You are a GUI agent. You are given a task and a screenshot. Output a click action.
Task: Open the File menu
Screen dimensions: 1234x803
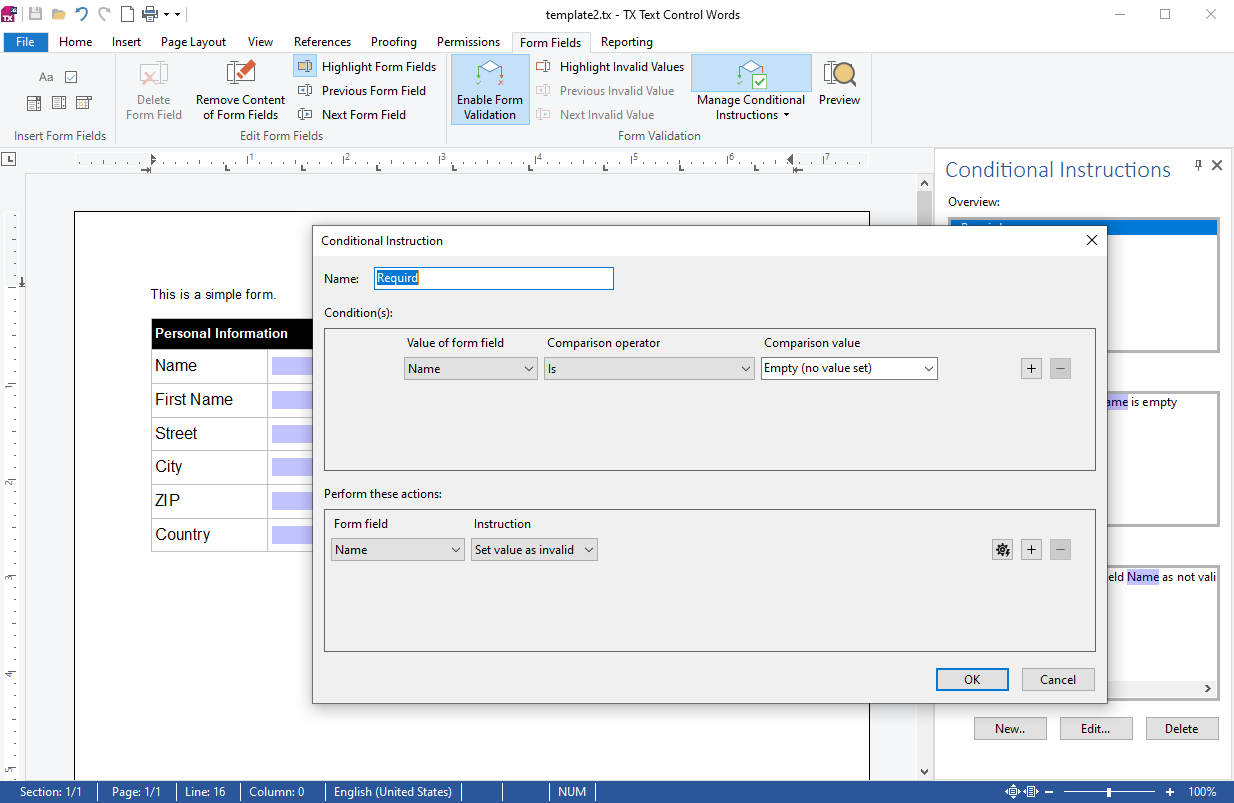[25, 42]
